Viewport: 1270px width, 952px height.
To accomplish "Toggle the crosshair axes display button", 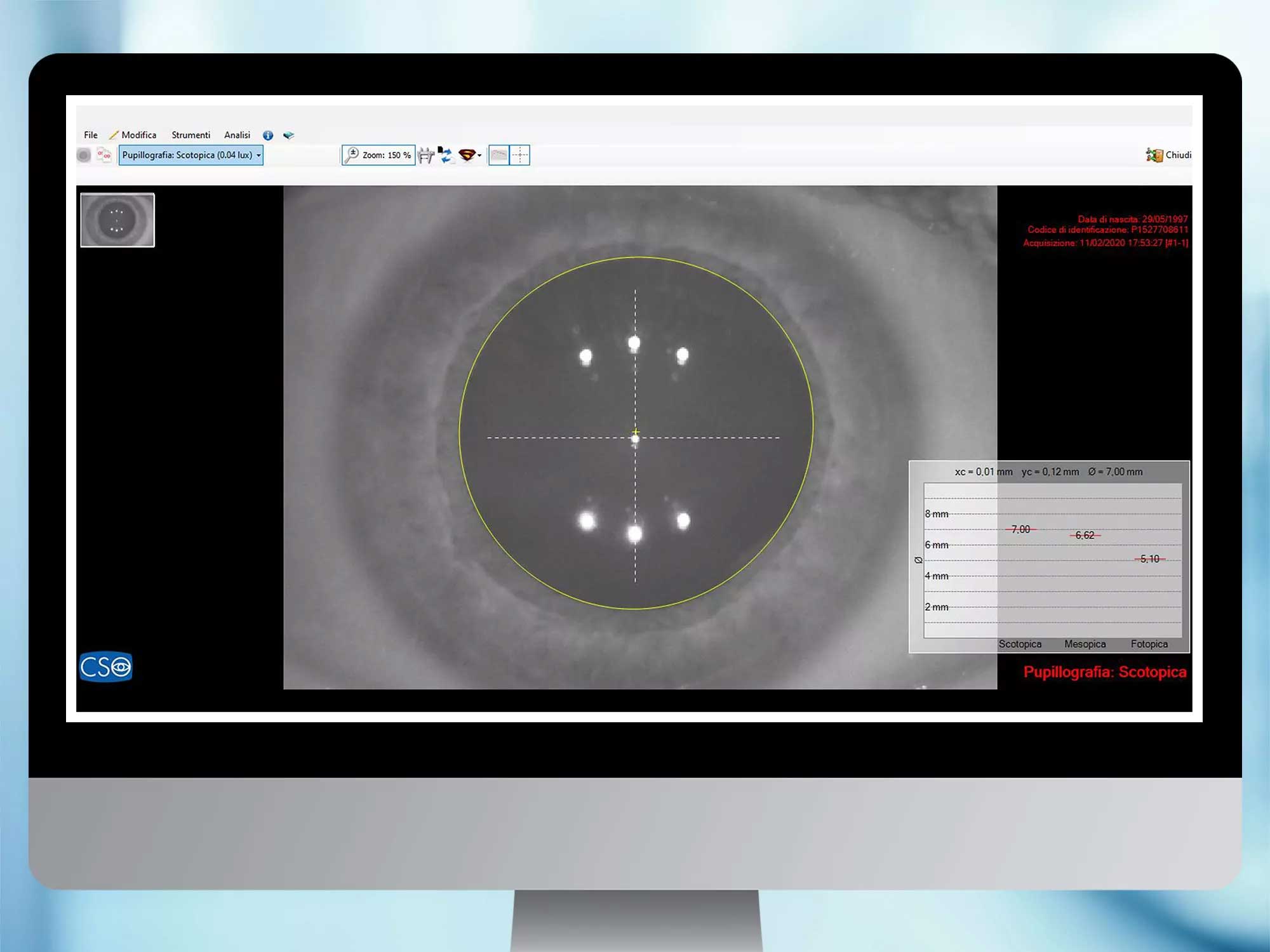I will coord(520,155).
